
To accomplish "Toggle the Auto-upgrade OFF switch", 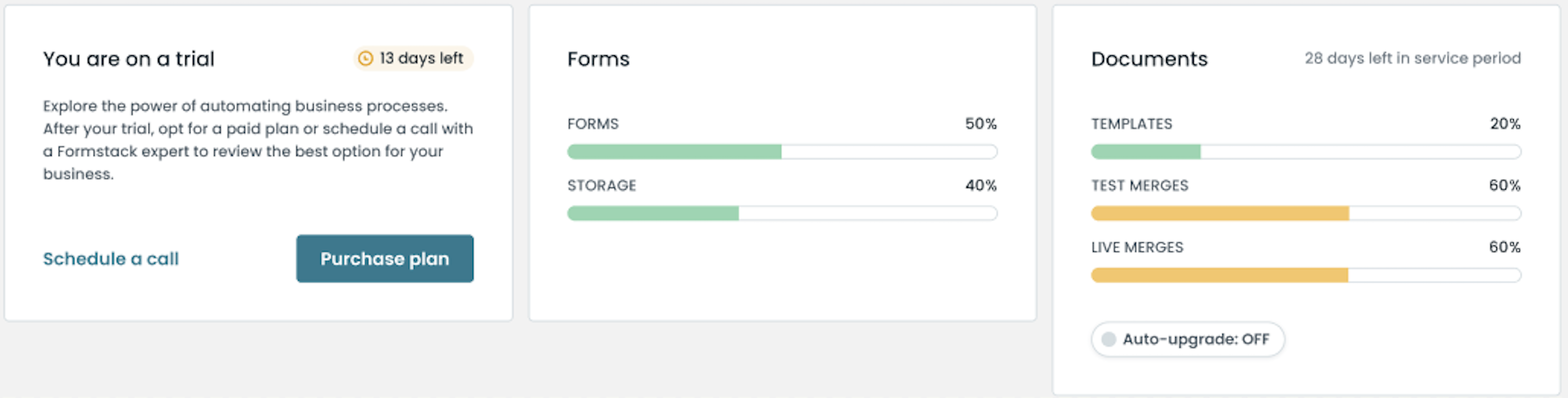I will [x=1109, y=339].
